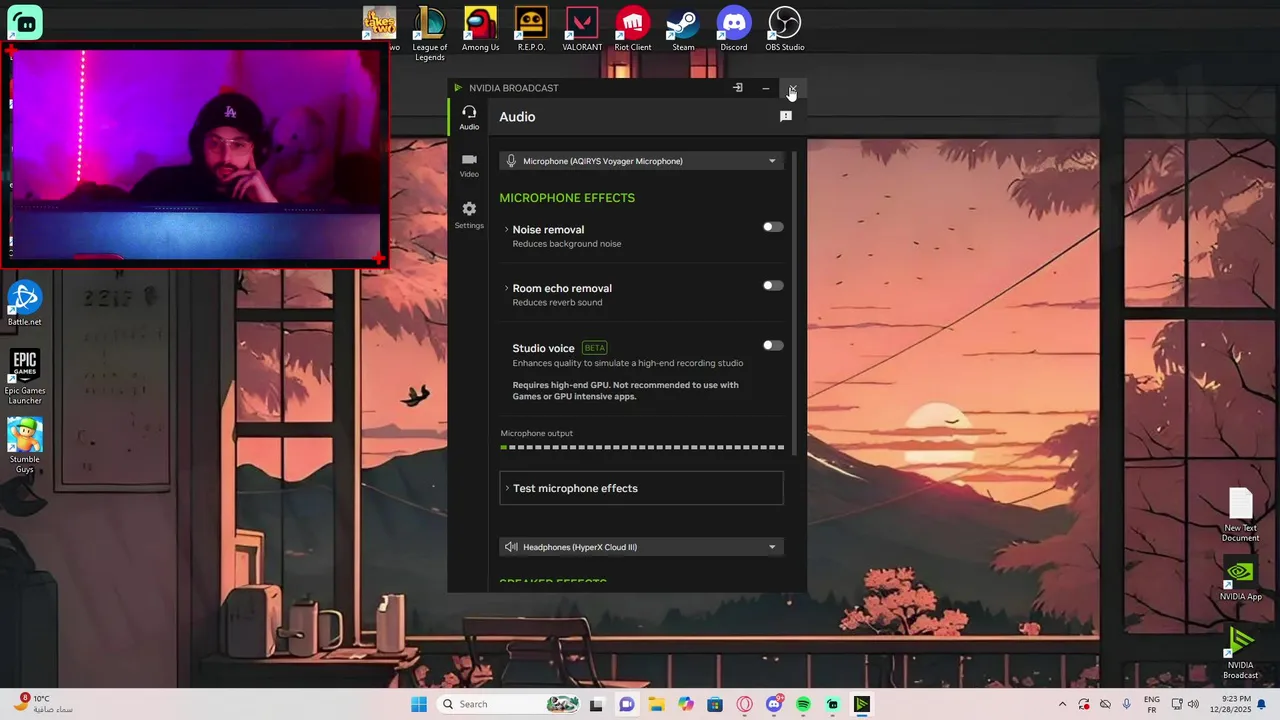Click the Stumble Guys desktop shortcut
This screenshot has width=1280, height=720.
tap(25, 446)
